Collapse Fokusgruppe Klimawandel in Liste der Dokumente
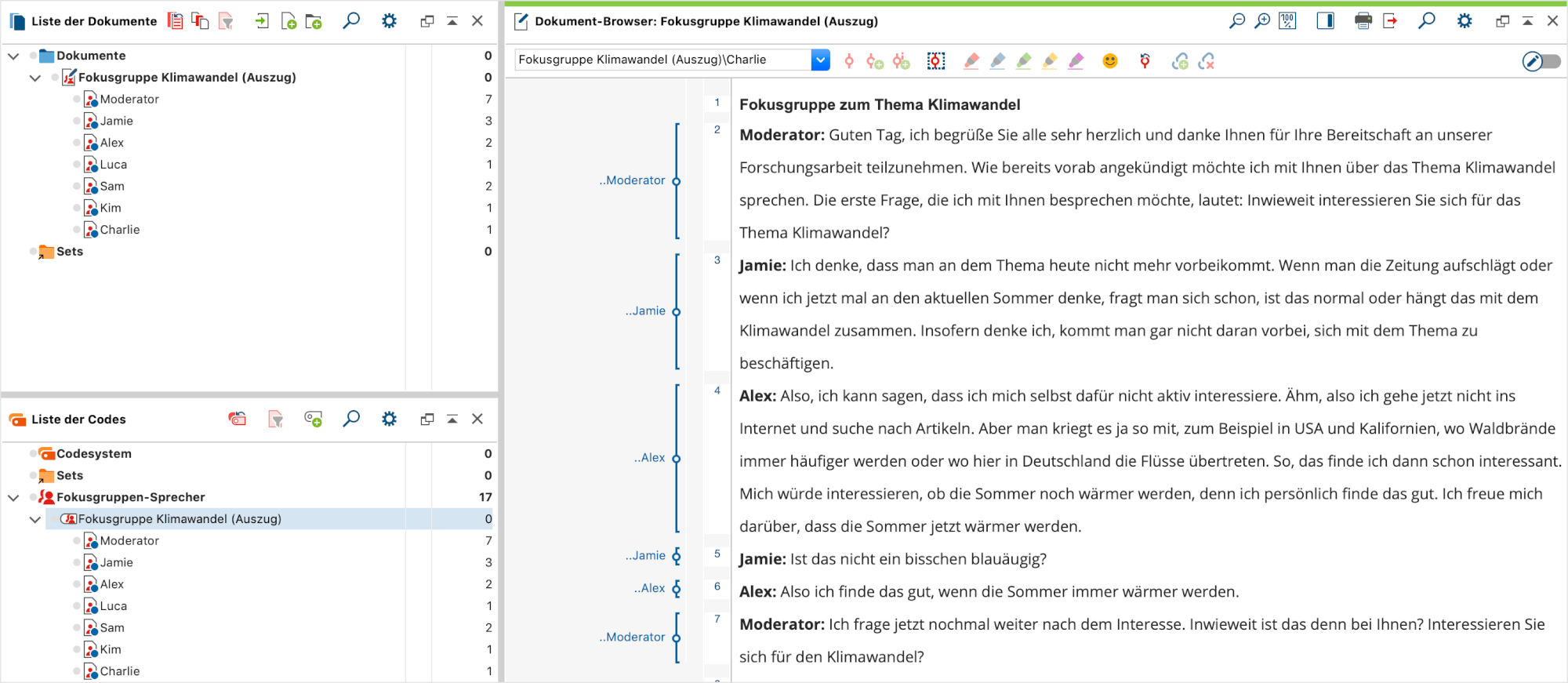Image resolution: width=1568 pixels, height=683 pixels. click(35, 78)
